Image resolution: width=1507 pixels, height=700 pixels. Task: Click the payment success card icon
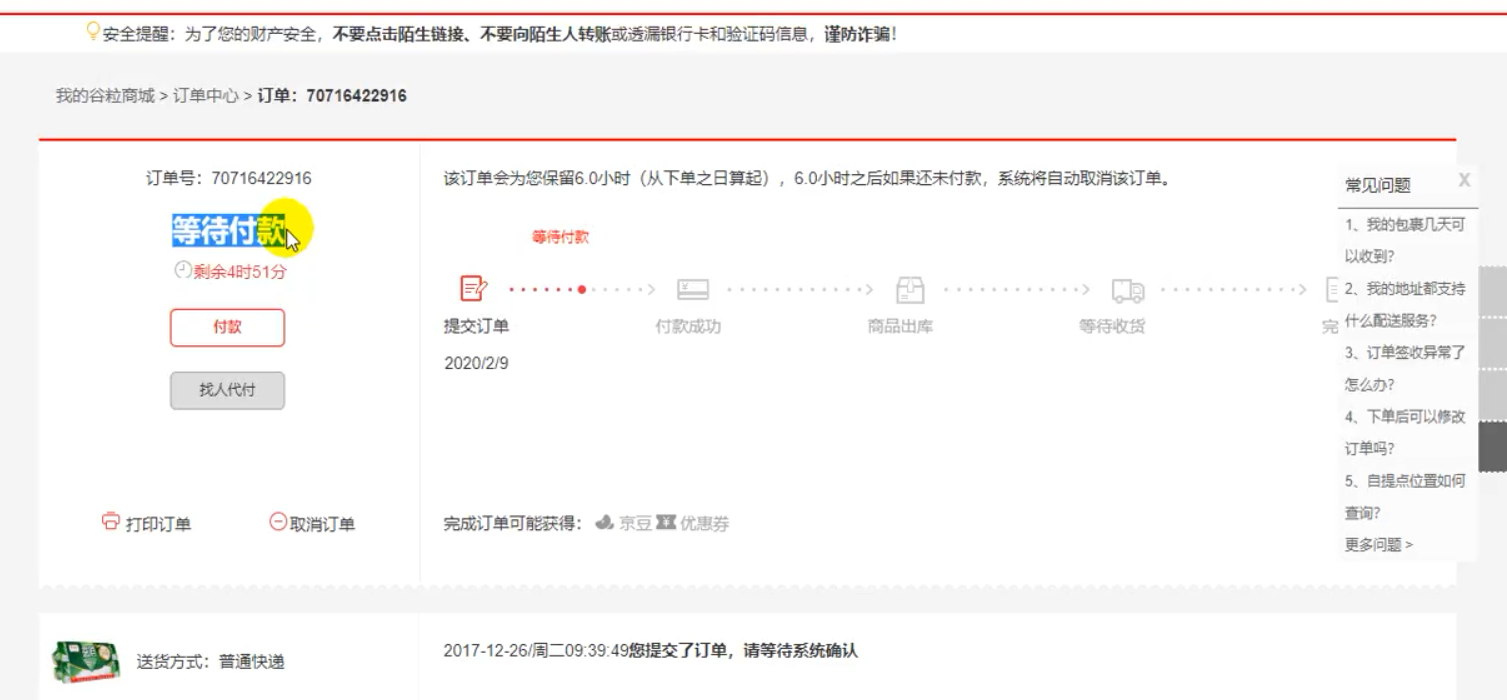692,290
